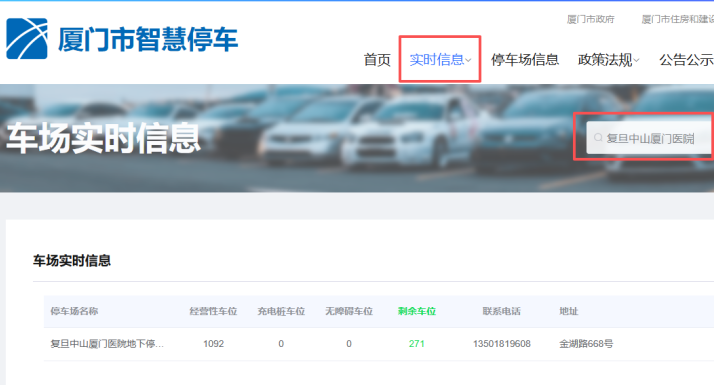This screenshot has width=714, height=385.
Task: Select the 经营性车位 column header
Action: coord(213,311)
